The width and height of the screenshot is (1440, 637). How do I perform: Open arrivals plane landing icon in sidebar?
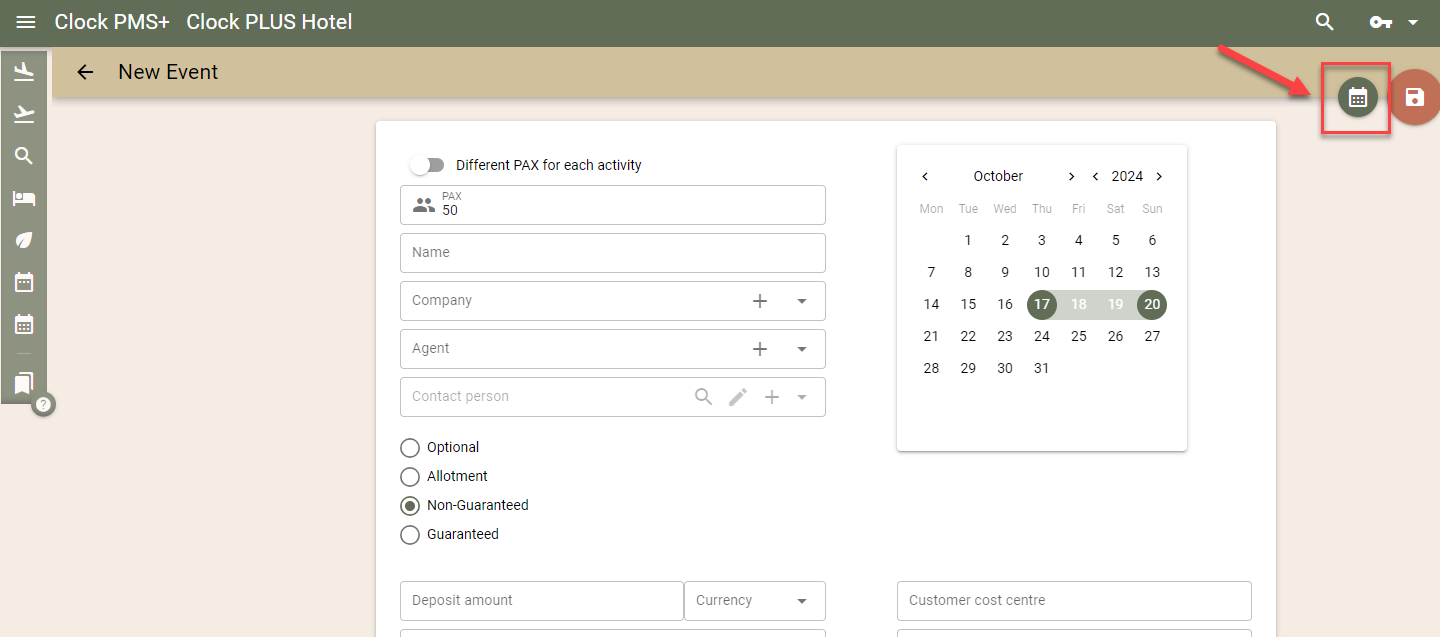(24, 72)
